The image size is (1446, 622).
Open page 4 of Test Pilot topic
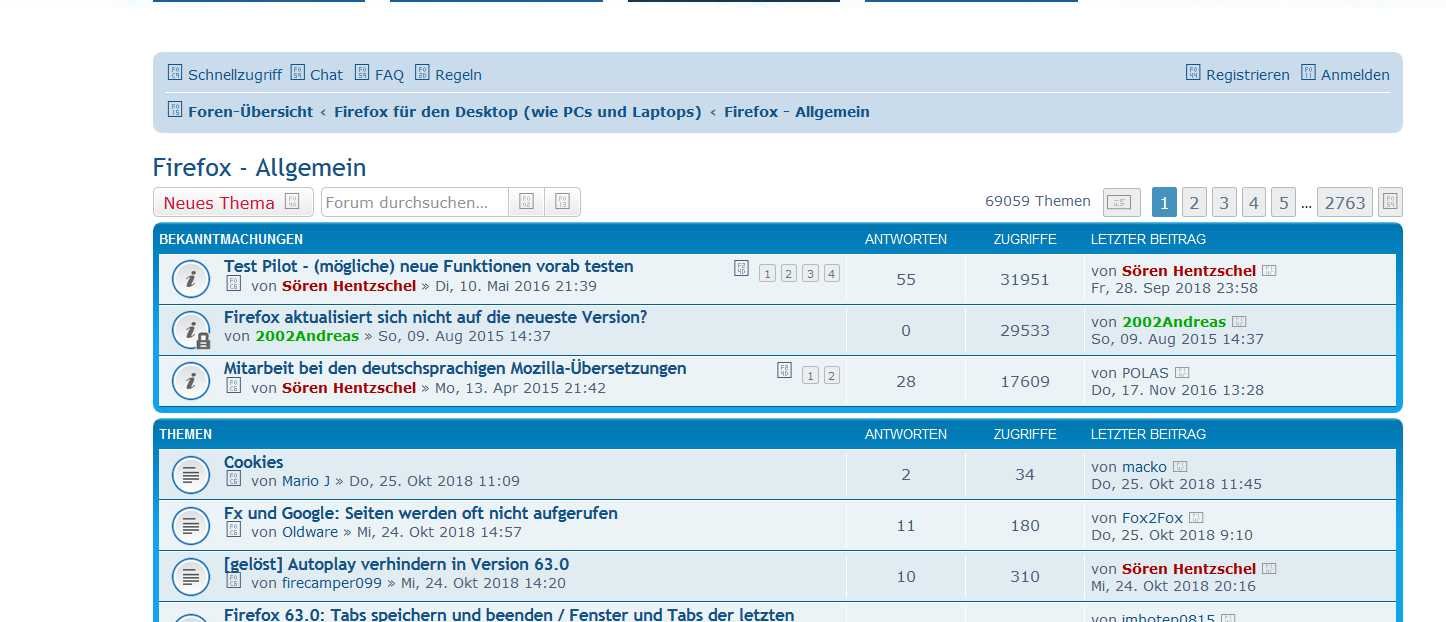point(832,273)
